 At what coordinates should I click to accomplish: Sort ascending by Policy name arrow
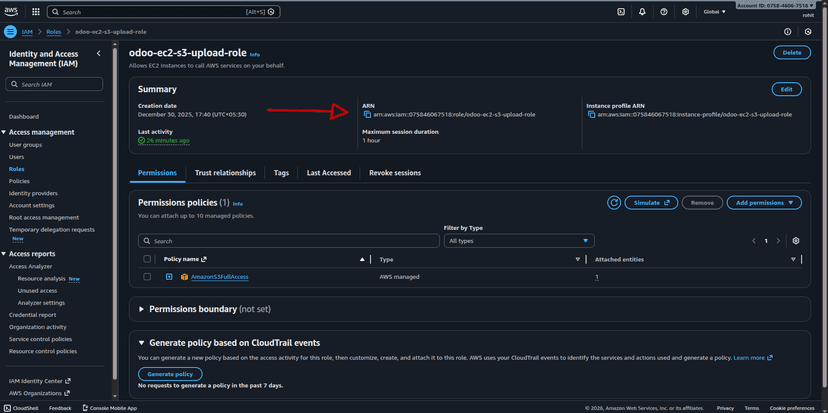tap(362, 259)
